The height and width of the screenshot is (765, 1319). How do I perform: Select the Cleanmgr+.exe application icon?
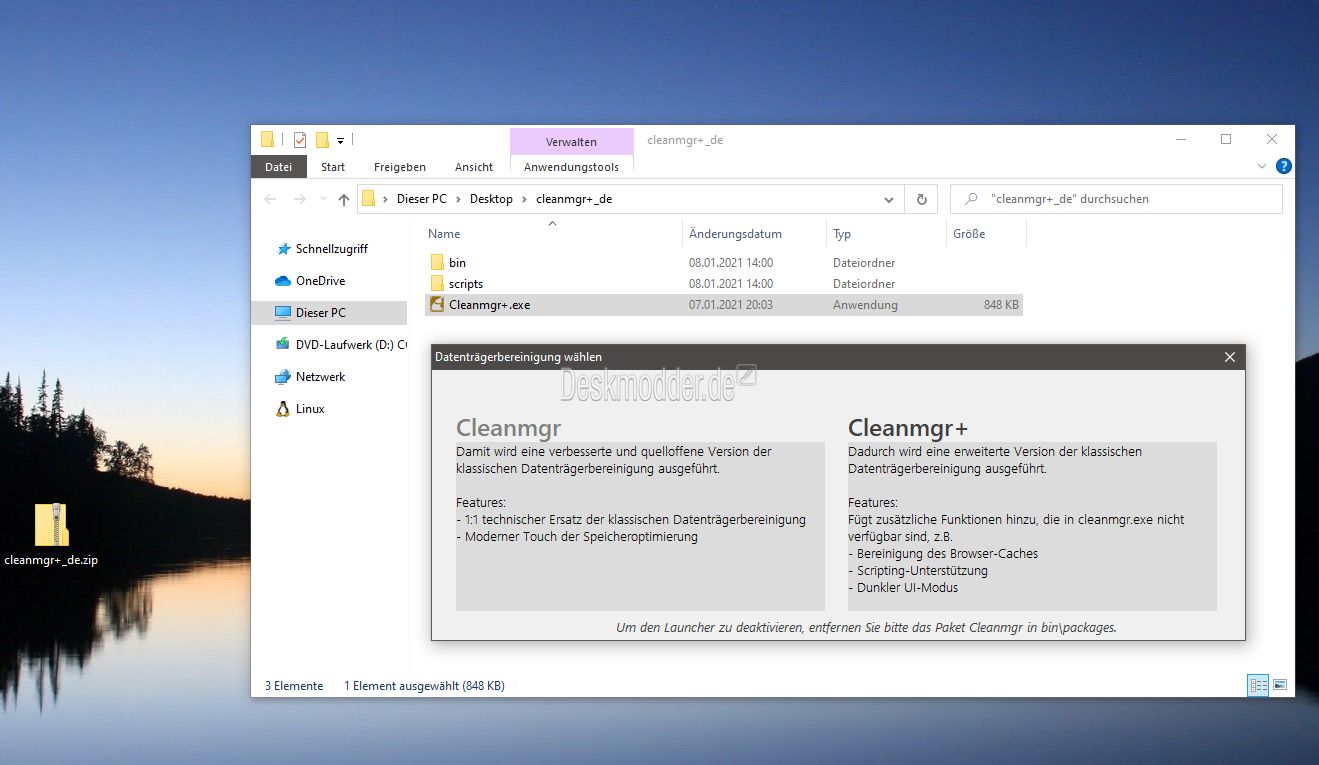pos(436,305)
